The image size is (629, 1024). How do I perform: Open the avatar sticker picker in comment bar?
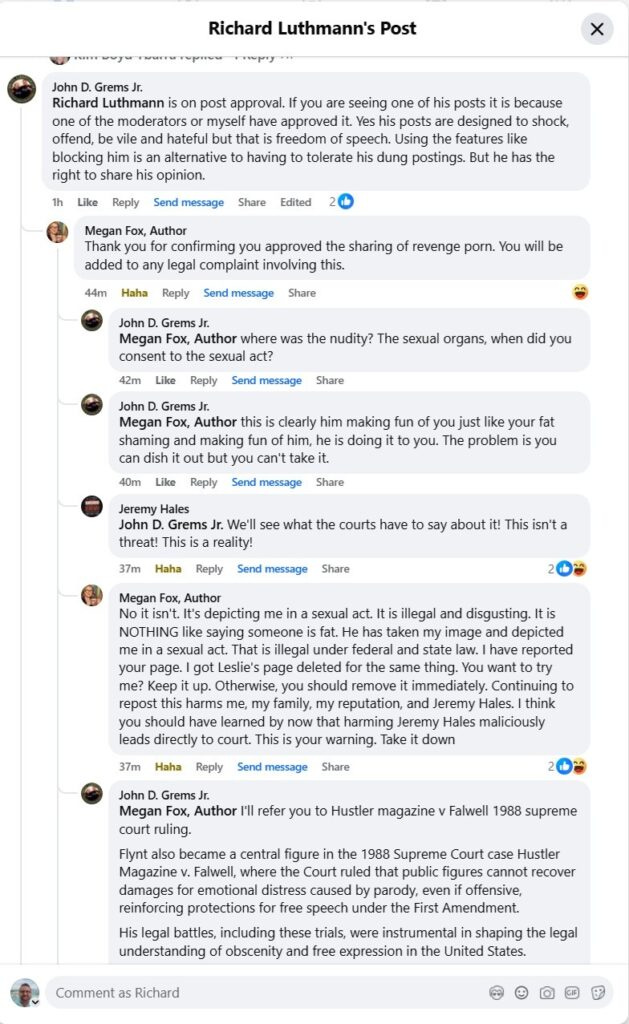[497, 992]
